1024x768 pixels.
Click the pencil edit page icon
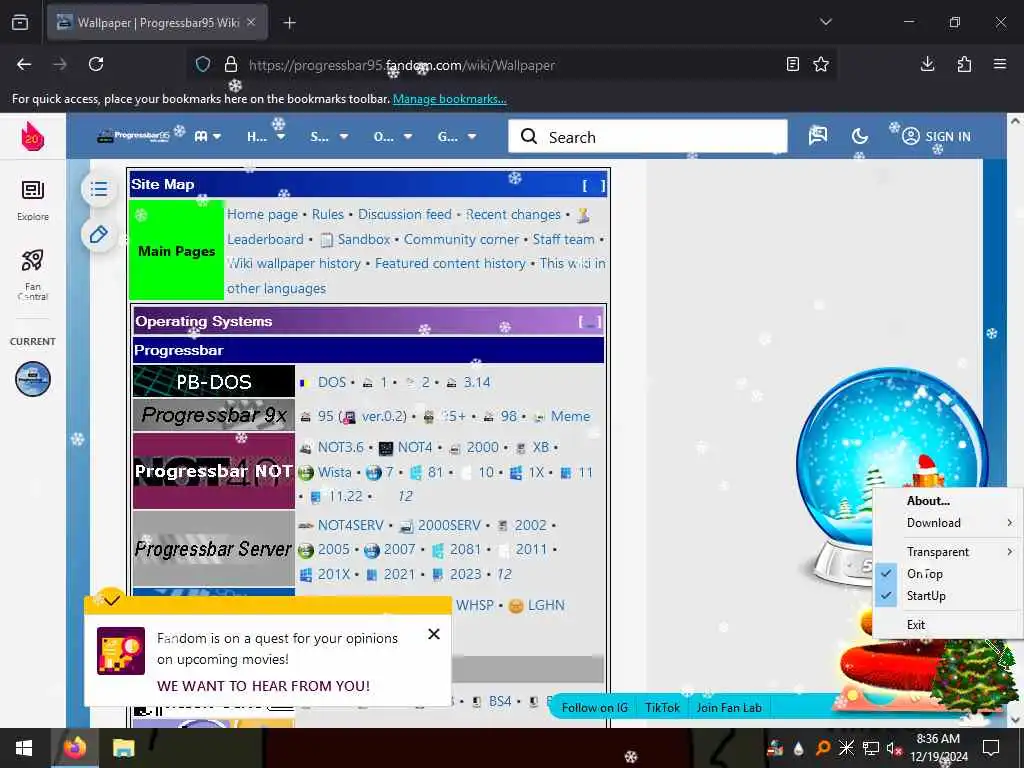tap(99, 234)
